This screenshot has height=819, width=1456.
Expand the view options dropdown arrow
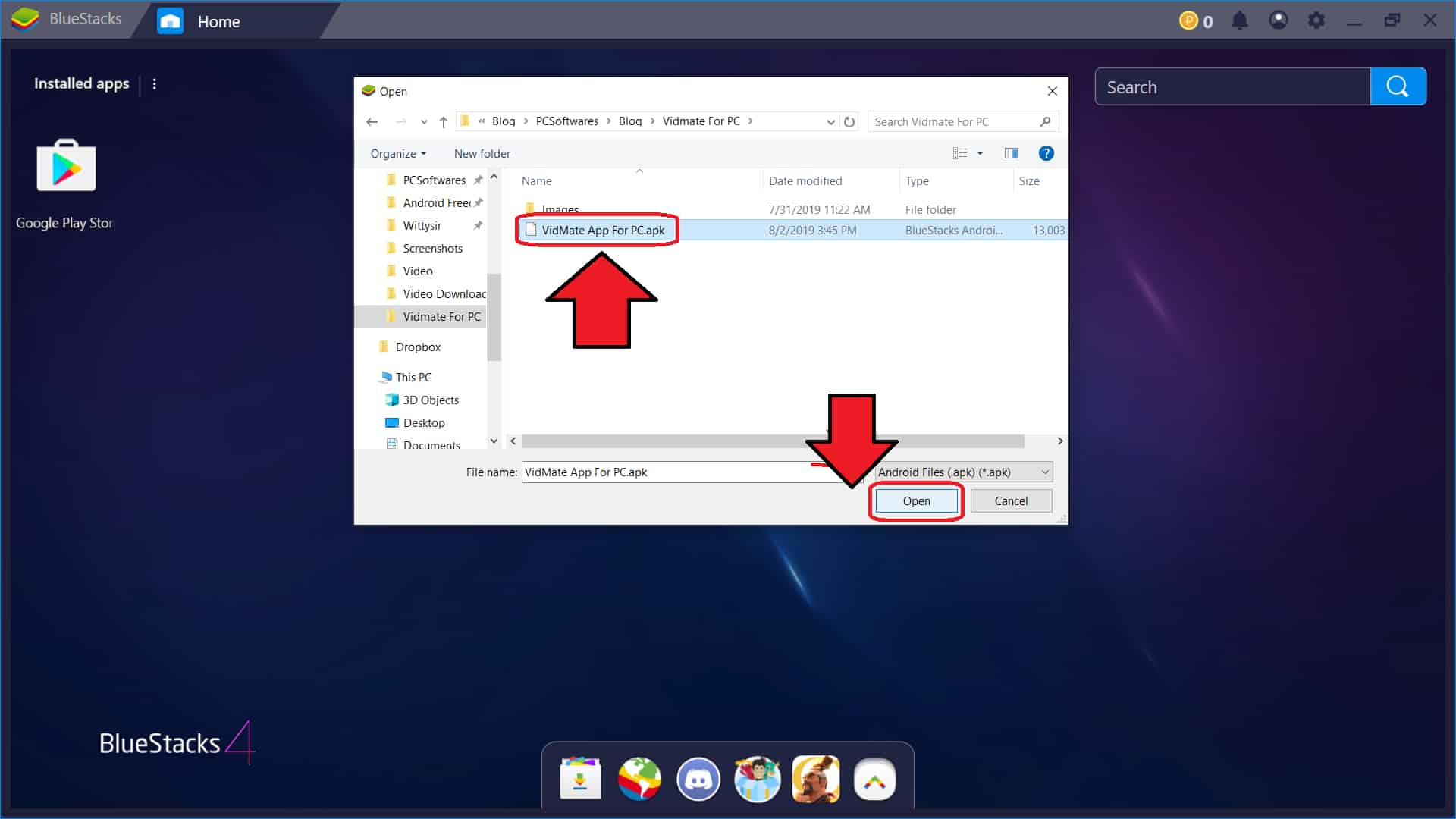(x=980, y=153)
